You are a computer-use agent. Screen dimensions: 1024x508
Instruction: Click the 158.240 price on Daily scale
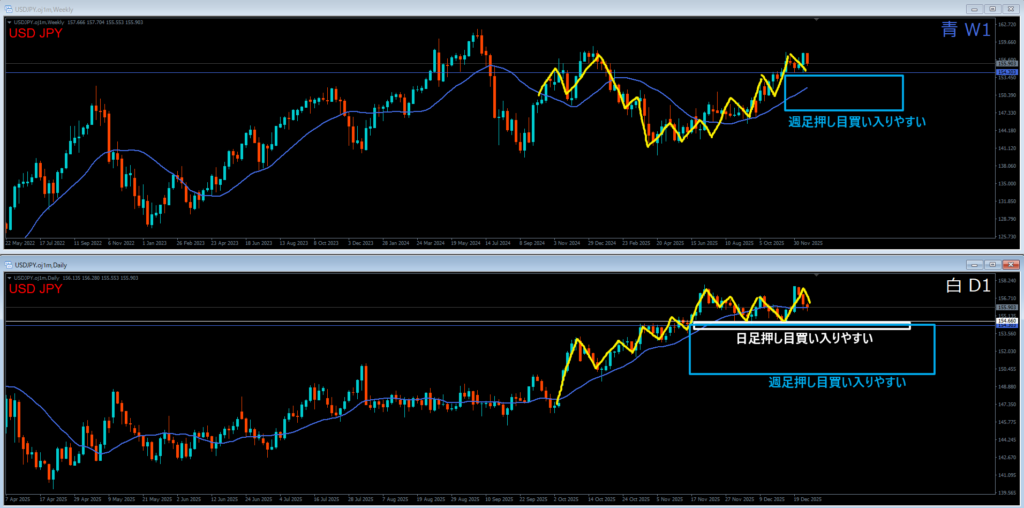1008,281
